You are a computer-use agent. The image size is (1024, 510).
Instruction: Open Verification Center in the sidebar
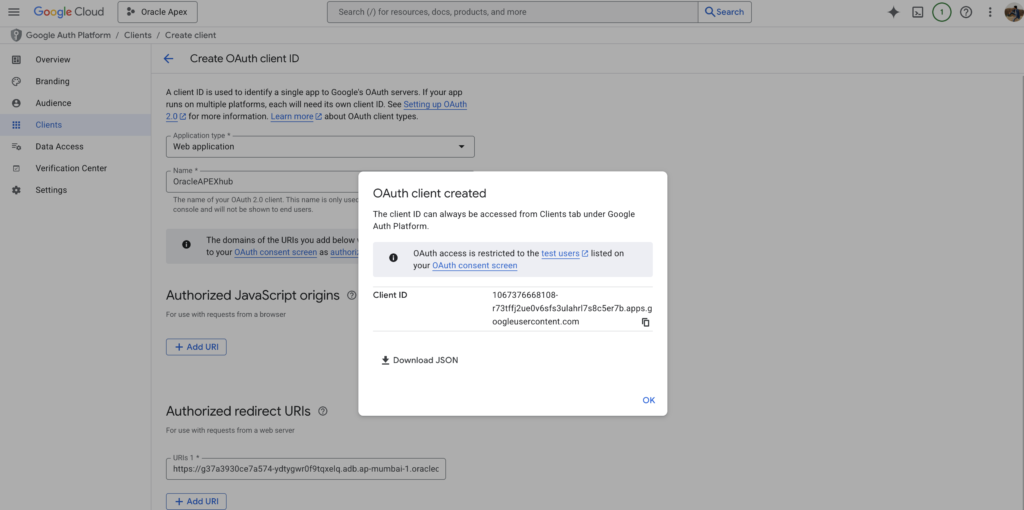point(71,168)
